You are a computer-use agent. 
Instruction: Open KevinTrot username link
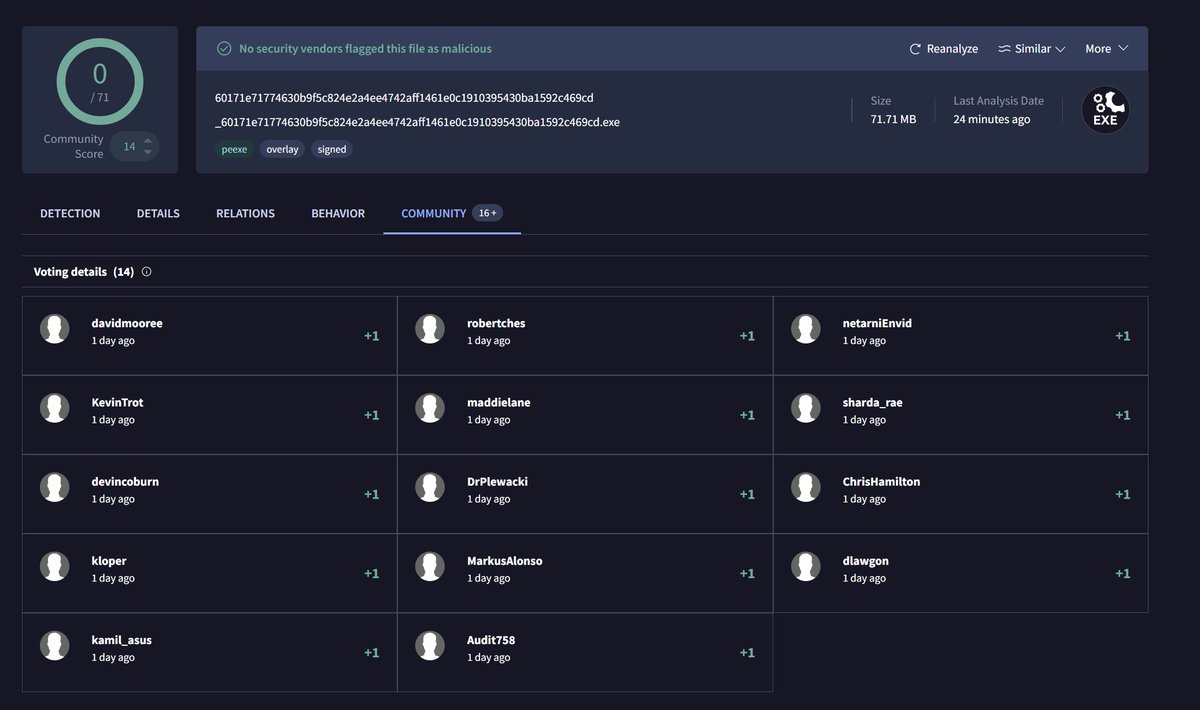[117, 402]
